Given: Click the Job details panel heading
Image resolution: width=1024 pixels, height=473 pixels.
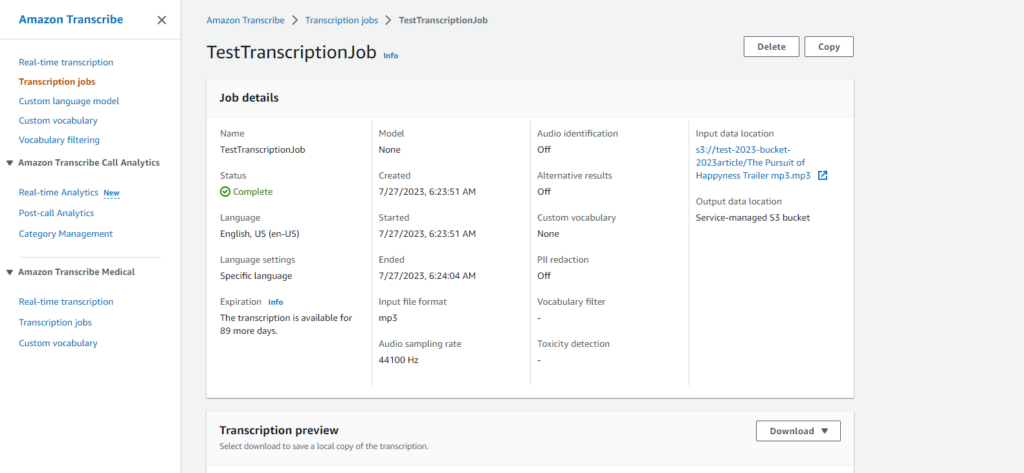Looking at the screenshot, I should (x=249, y=98).
